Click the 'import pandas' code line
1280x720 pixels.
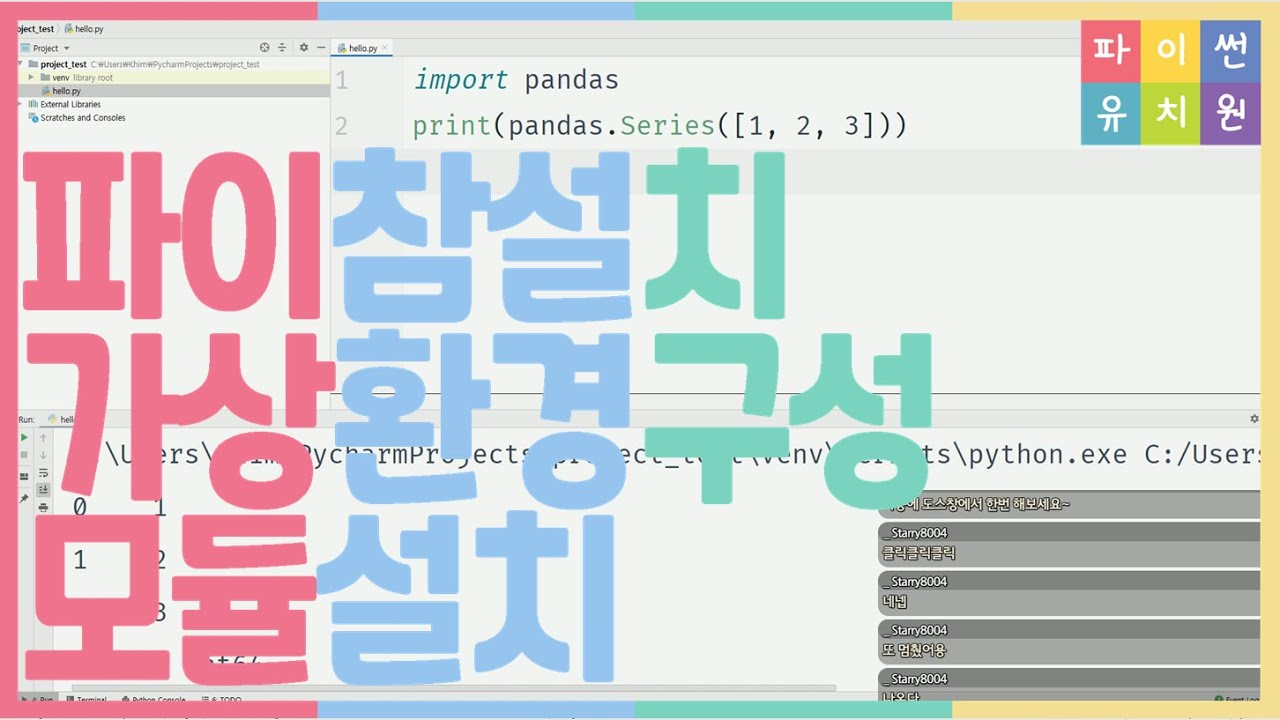click(x=516, y=80)
